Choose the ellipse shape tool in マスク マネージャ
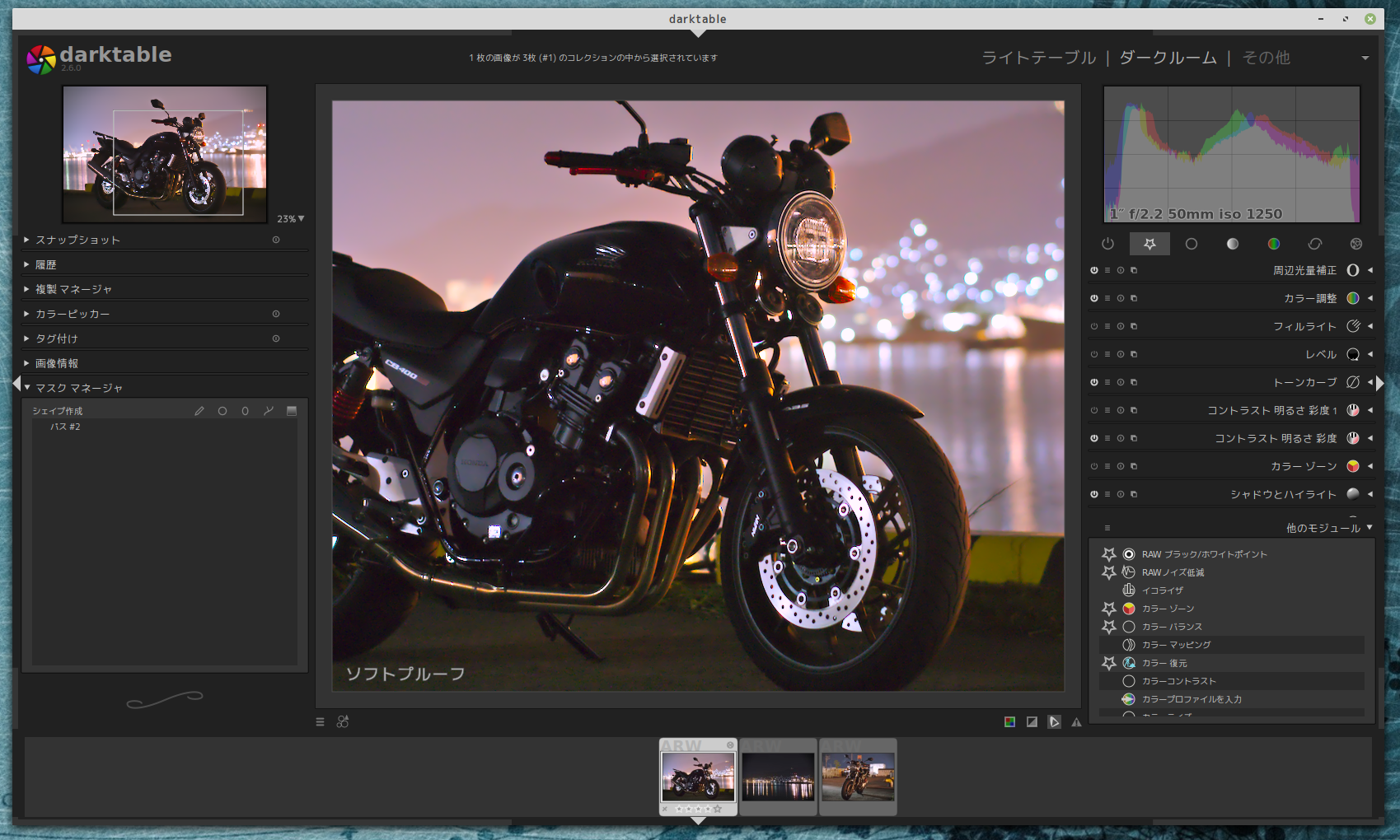The height and width of the screenshot is (840, 1400). pos(245,411)
